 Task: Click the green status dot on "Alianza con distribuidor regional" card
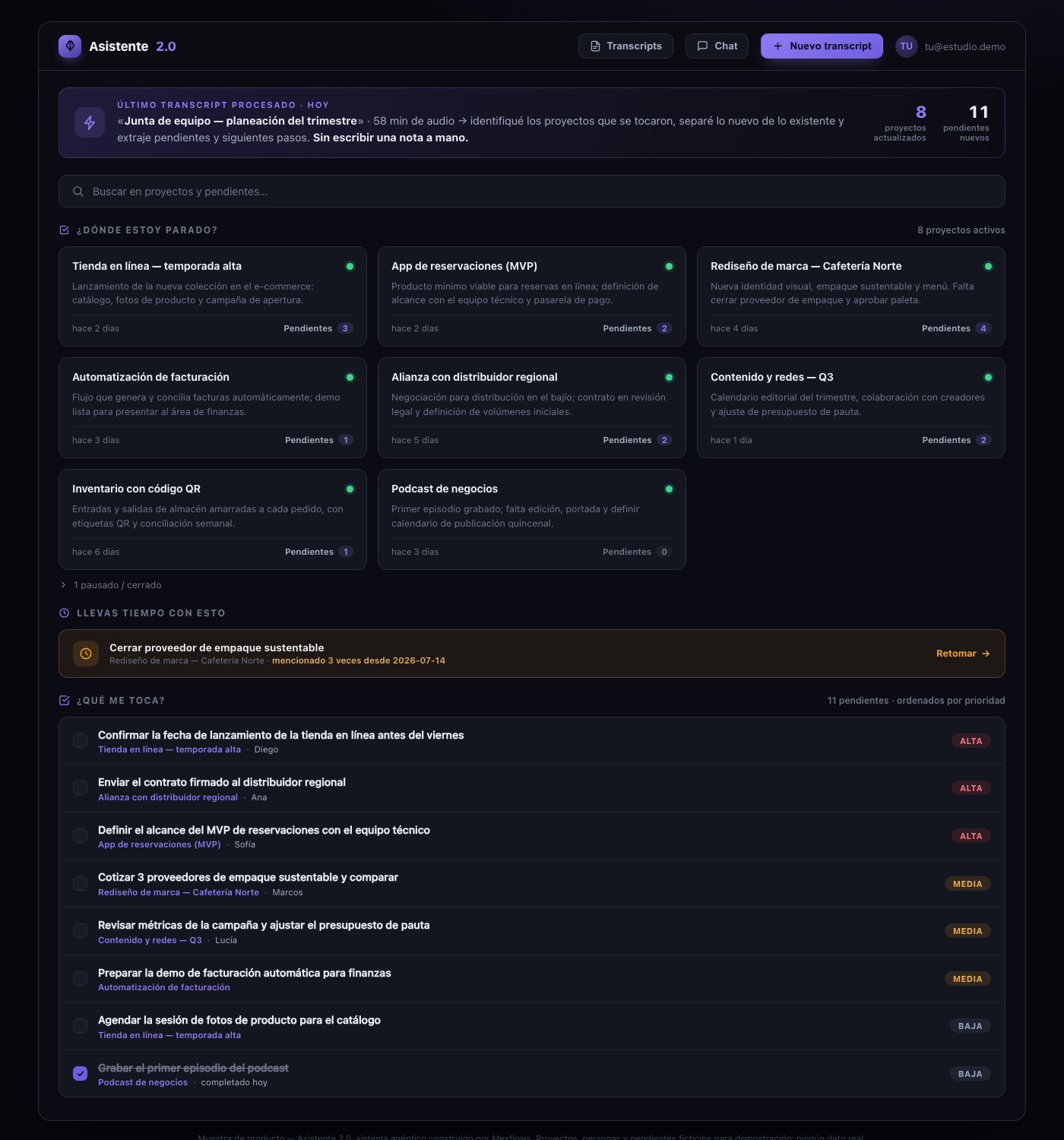coord(669,378)
